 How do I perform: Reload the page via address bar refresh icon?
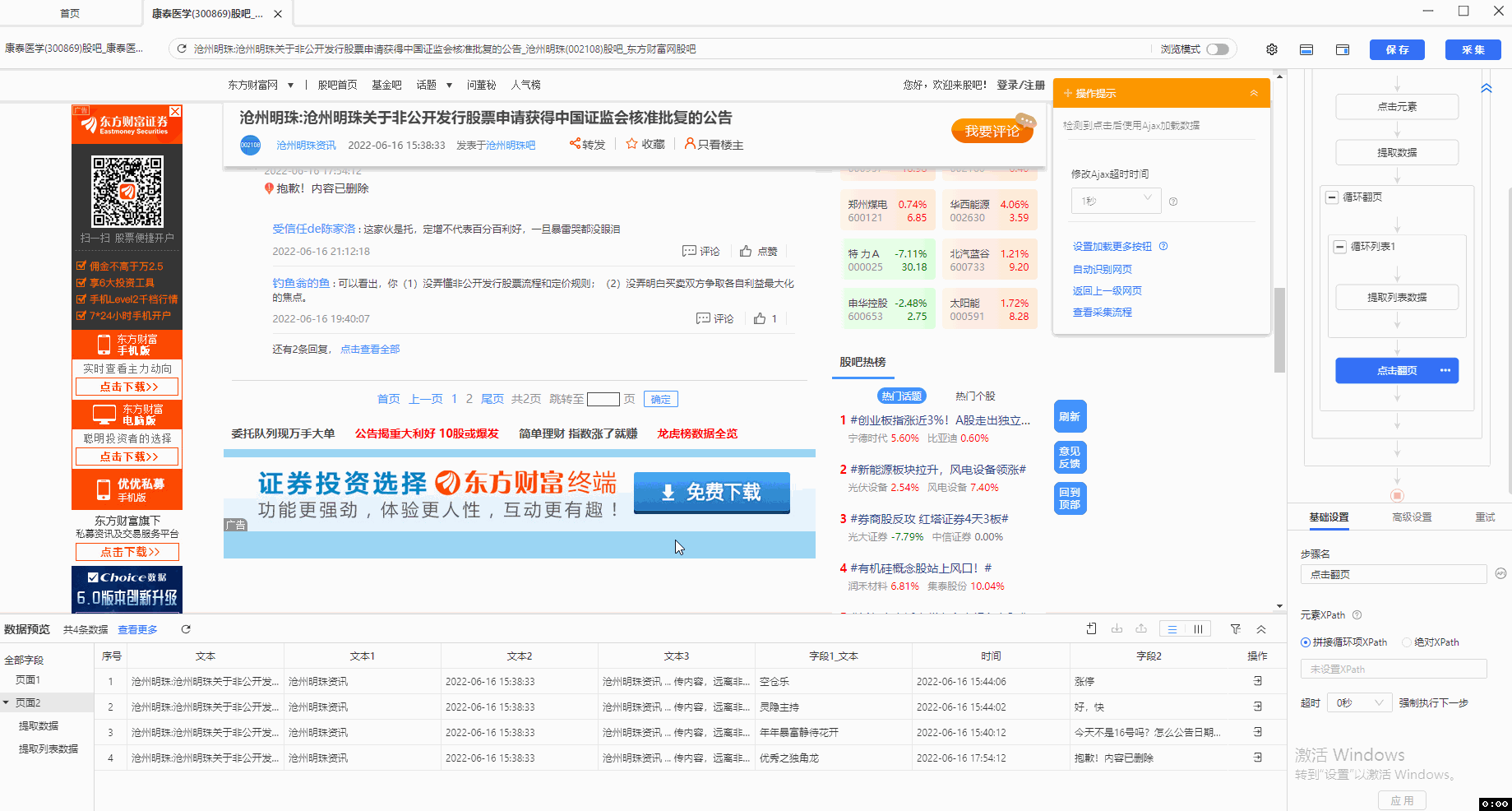pyautogui.click(x=183, y=49)
